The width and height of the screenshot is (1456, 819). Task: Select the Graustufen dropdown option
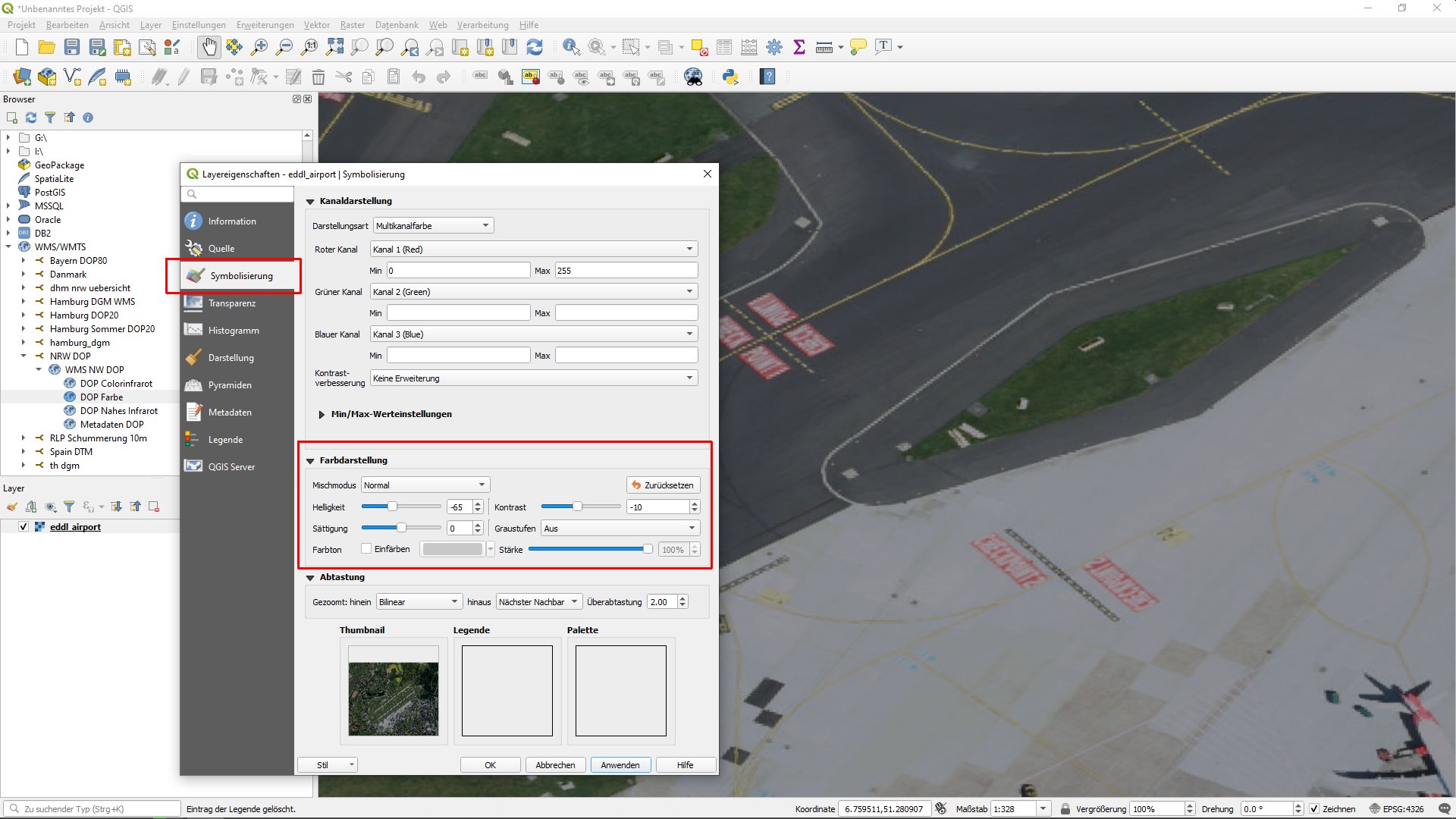618,528
